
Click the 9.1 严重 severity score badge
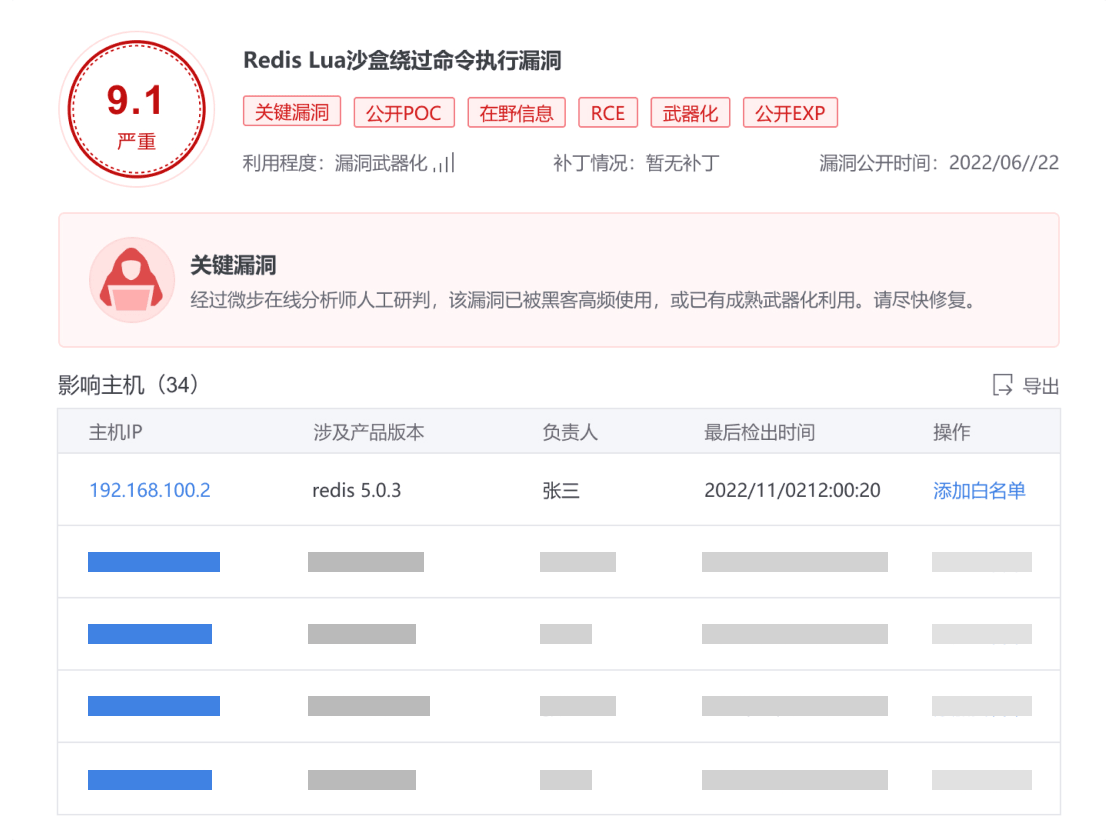[136, 109]
